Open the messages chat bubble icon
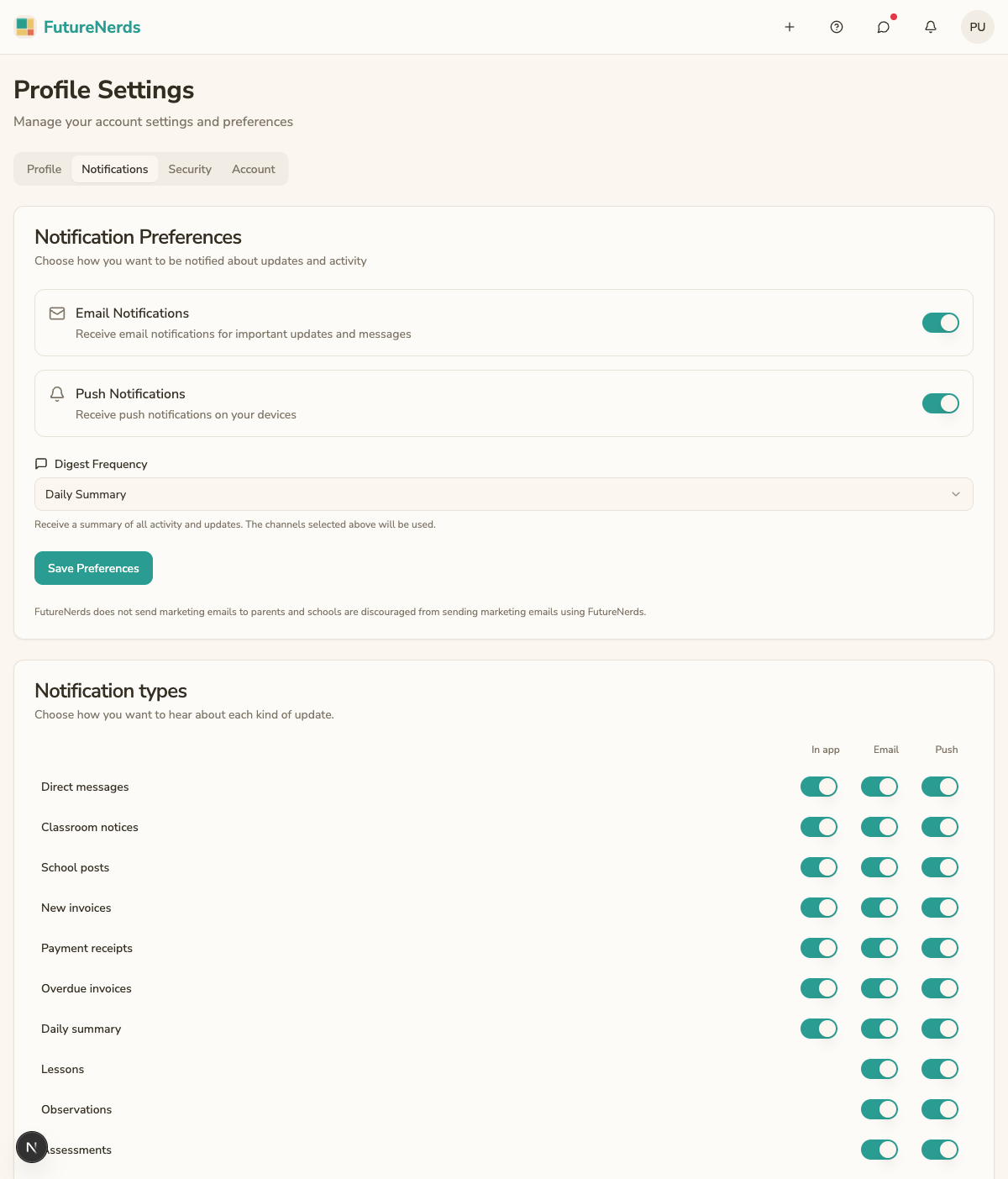The image size is (1008, 1179). [x=884, y=27]
